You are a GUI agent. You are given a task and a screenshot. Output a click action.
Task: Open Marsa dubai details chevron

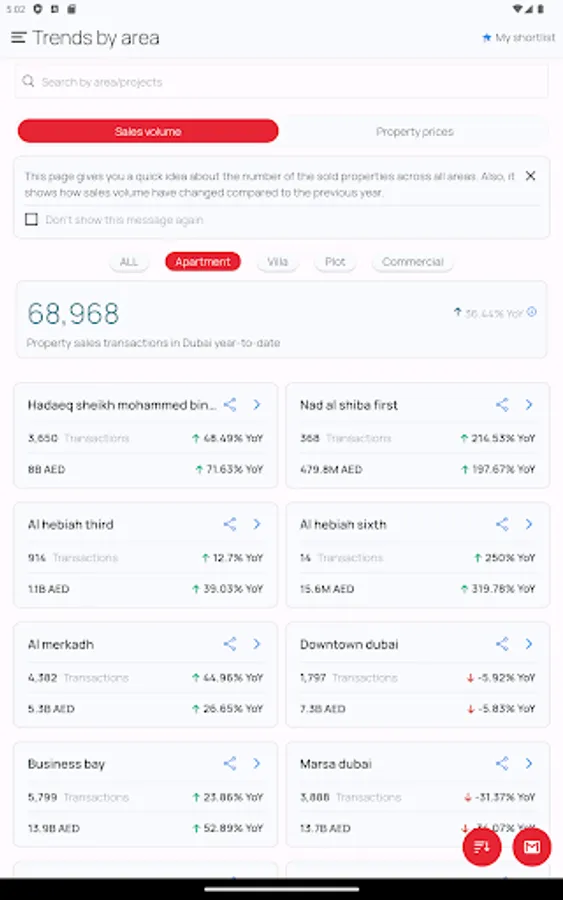pos(529,763)
